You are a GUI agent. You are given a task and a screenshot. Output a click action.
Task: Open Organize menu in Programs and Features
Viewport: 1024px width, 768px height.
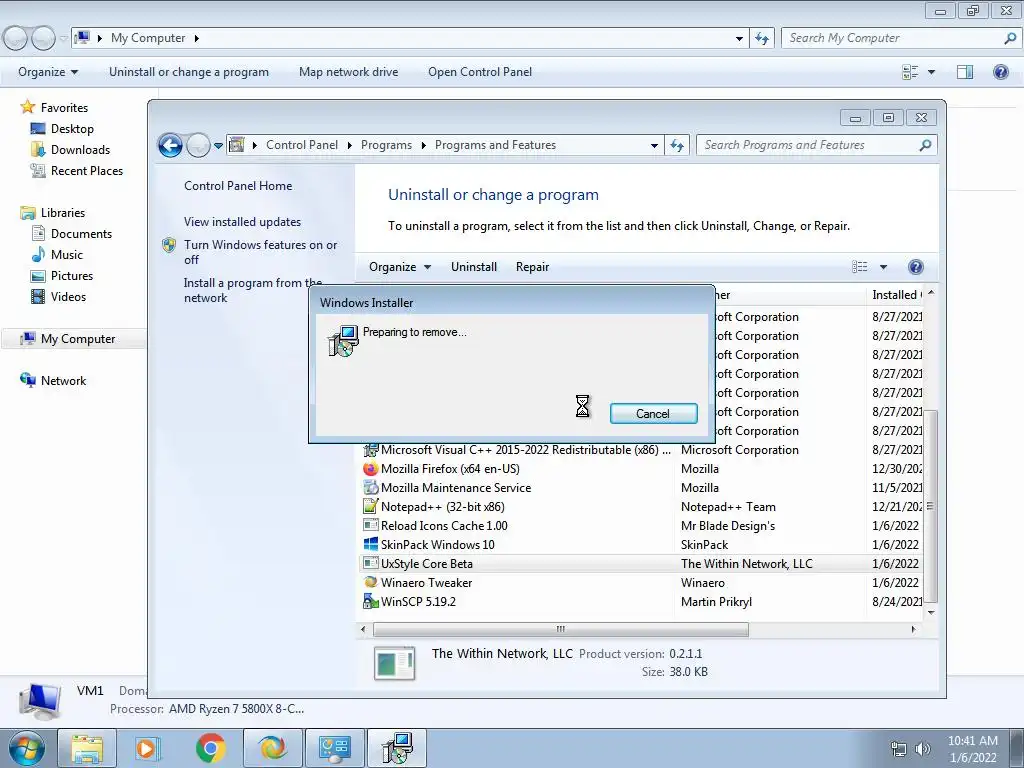pos(400,266)
